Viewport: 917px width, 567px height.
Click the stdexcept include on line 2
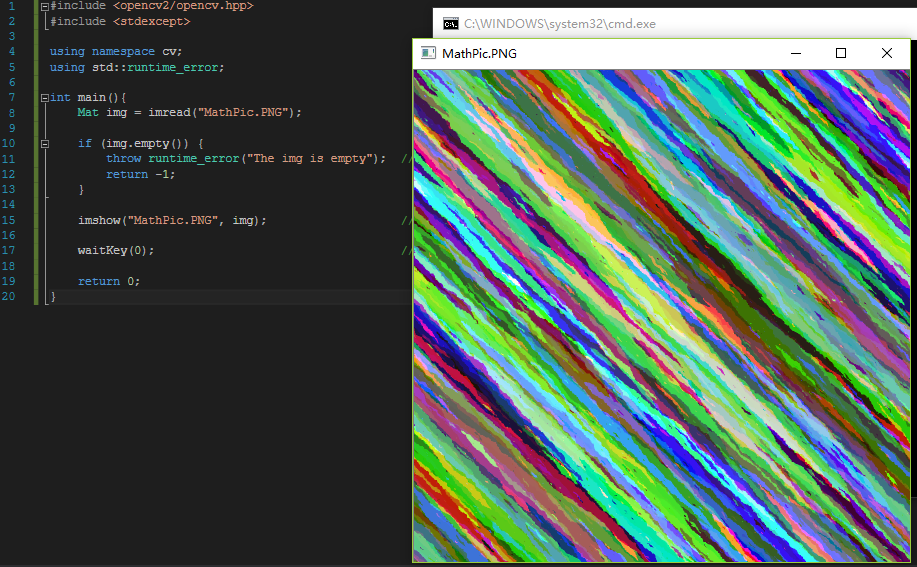151,22
